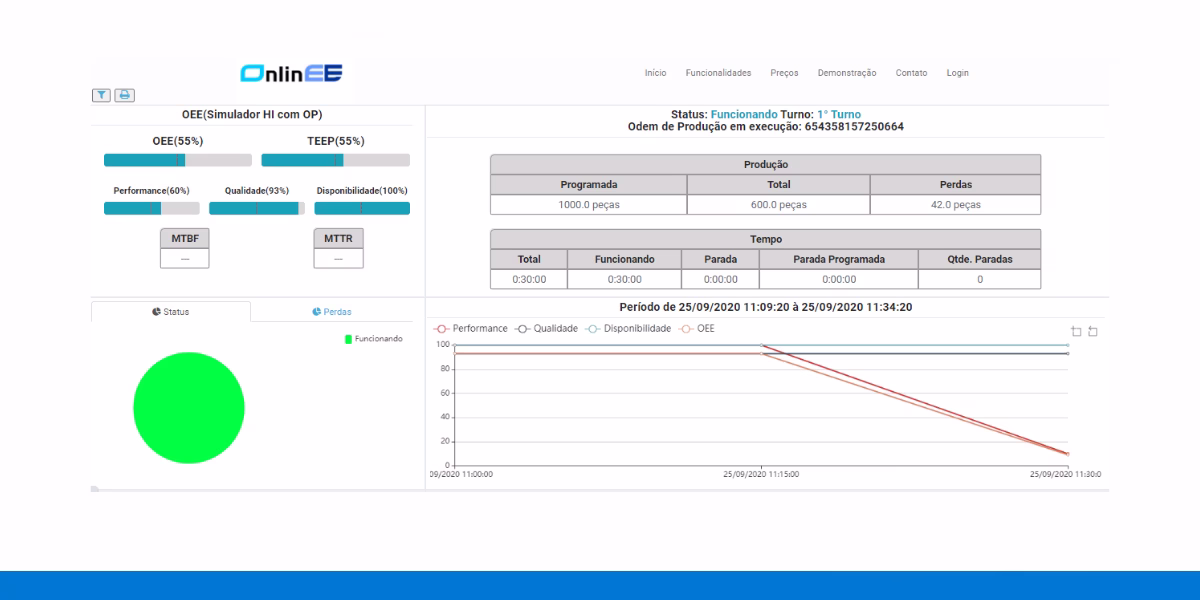Image resolution: width=1200 pixels, height=600 pixels.
Task: Click the filter funnel icon button
Action: point(102,95)
